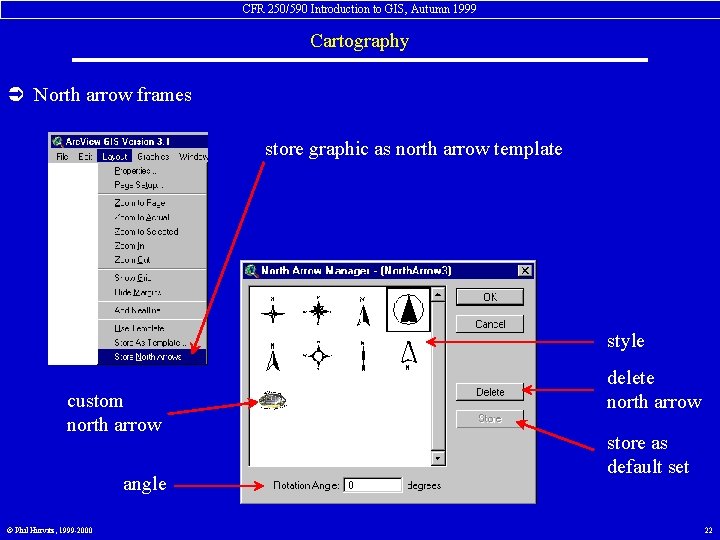Screen dimensions: 720x540
Task: Open the Edit menu in ArcView
Action: pos(85,157)
